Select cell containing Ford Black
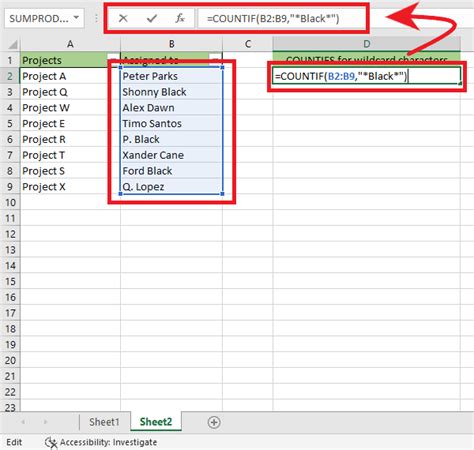474x450 pixels. [x=171, y=171]
